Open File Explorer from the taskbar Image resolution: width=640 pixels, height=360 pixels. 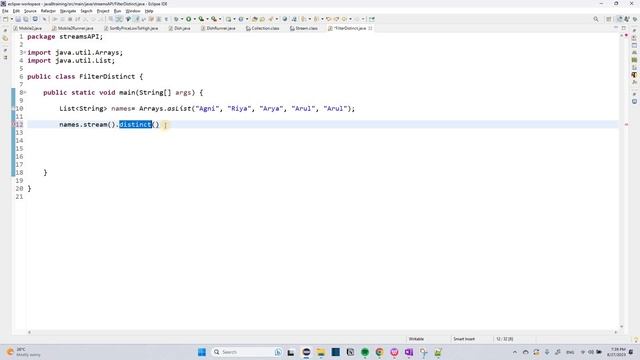321,352
